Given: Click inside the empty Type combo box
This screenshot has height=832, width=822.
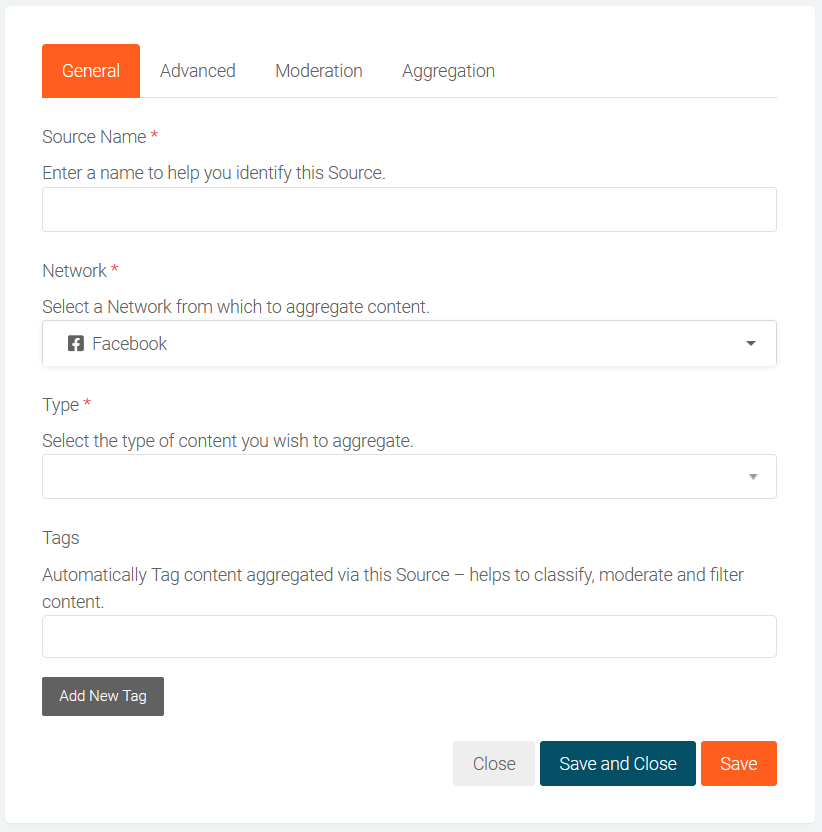Looking at the screenshot, I should 390,477.
